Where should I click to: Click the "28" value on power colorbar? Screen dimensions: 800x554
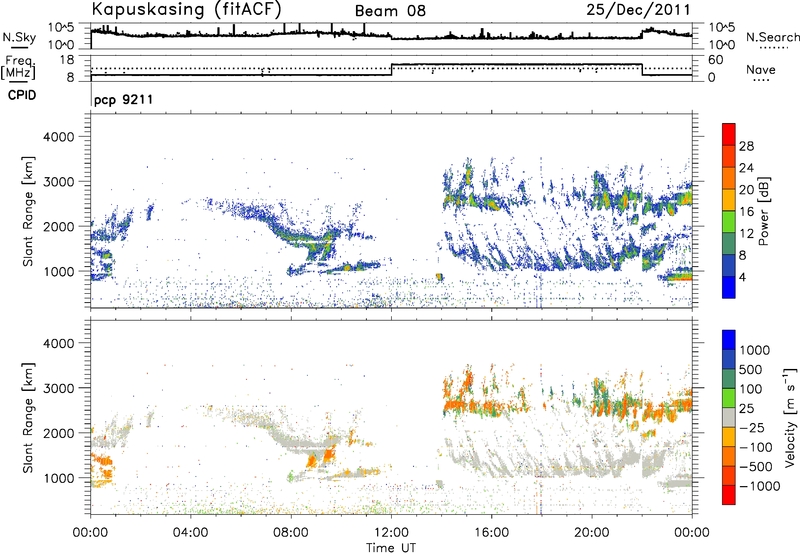coord(746,146)
